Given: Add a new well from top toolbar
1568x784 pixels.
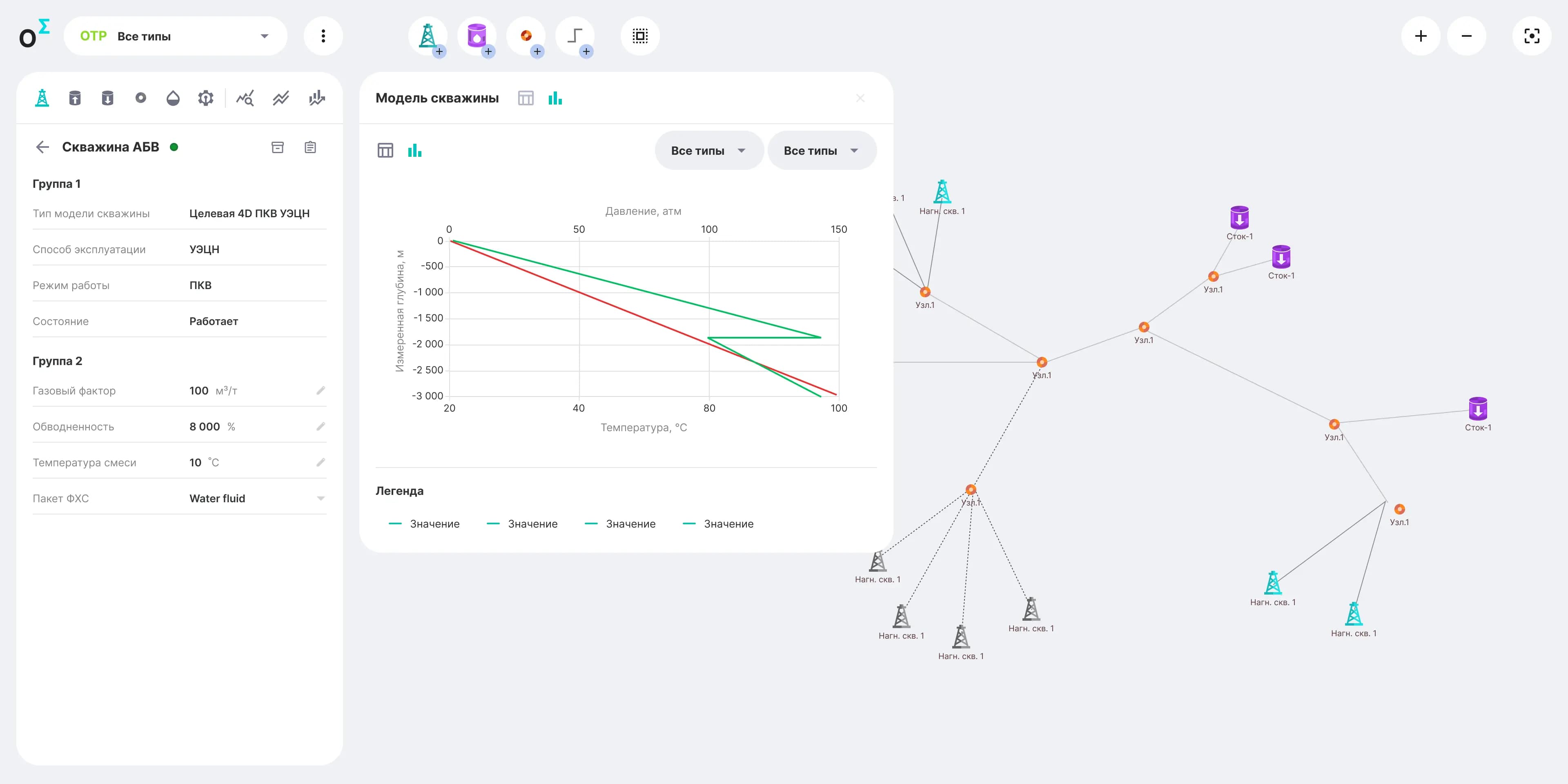Looking at the screenshot, I should tap(428, 36).
